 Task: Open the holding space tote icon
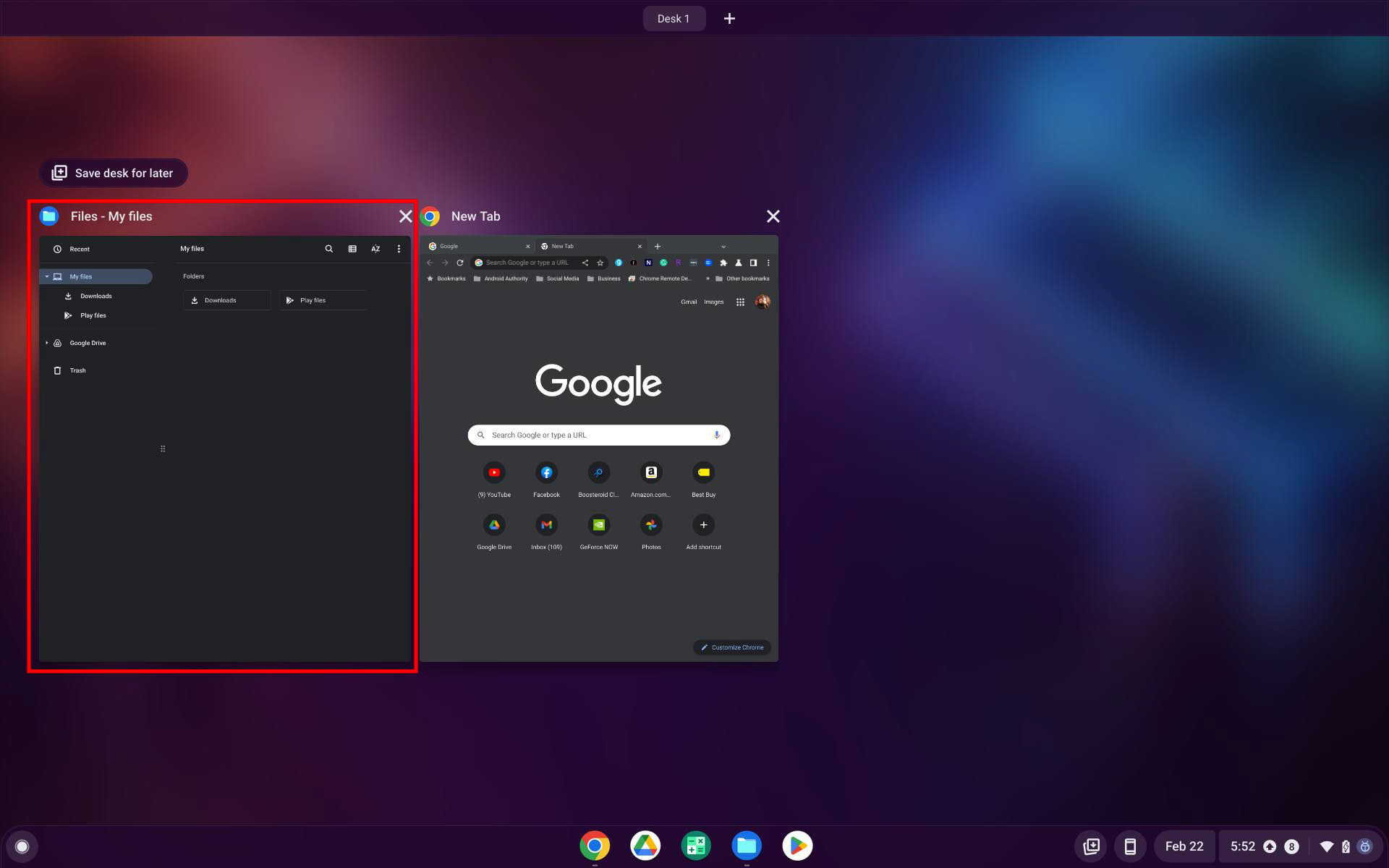point(1091,846)
